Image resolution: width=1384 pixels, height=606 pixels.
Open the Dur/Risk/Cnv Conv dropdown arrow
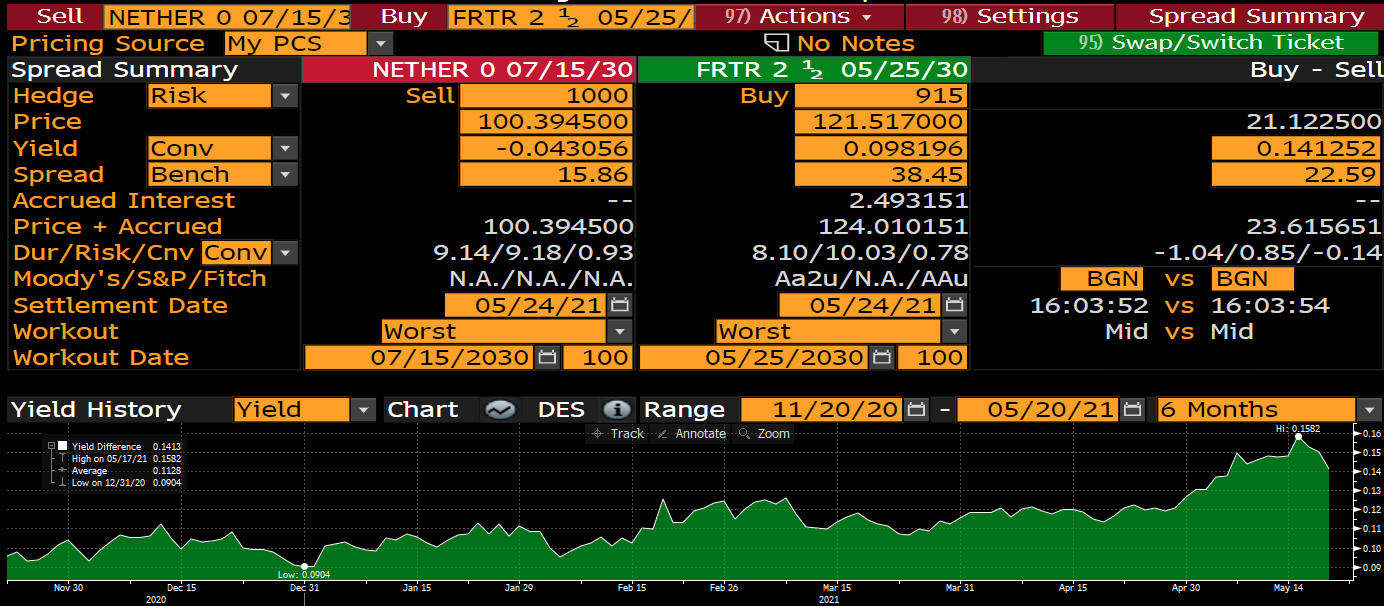point(286,253)
